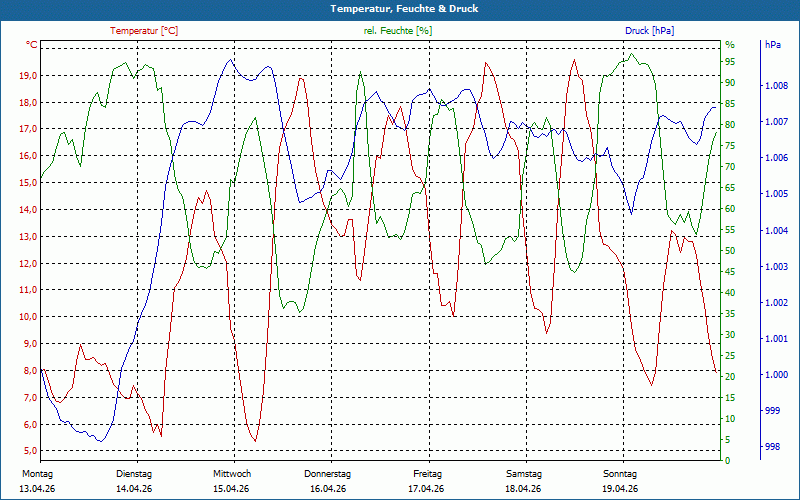This screenshot has height=500, width=800.
Task: Click the '75' humidity axis value
Action: tap(730, 146)
